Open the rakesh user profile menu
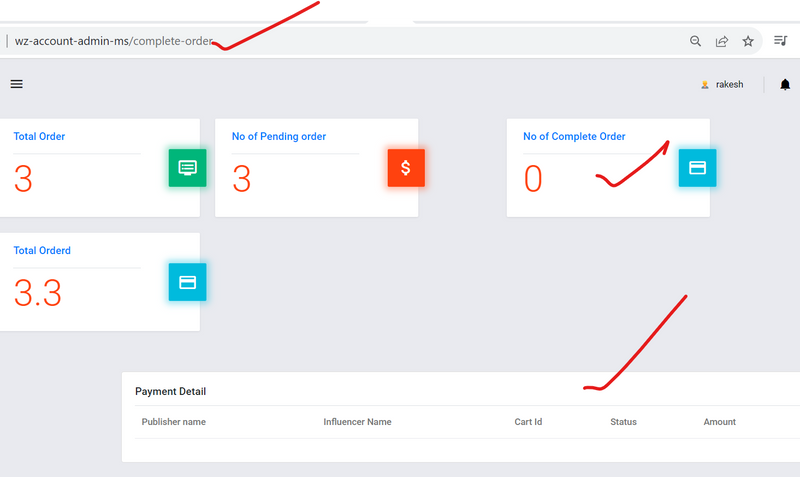Viewport: 800px width, 477px height. [x=729, y=85]
